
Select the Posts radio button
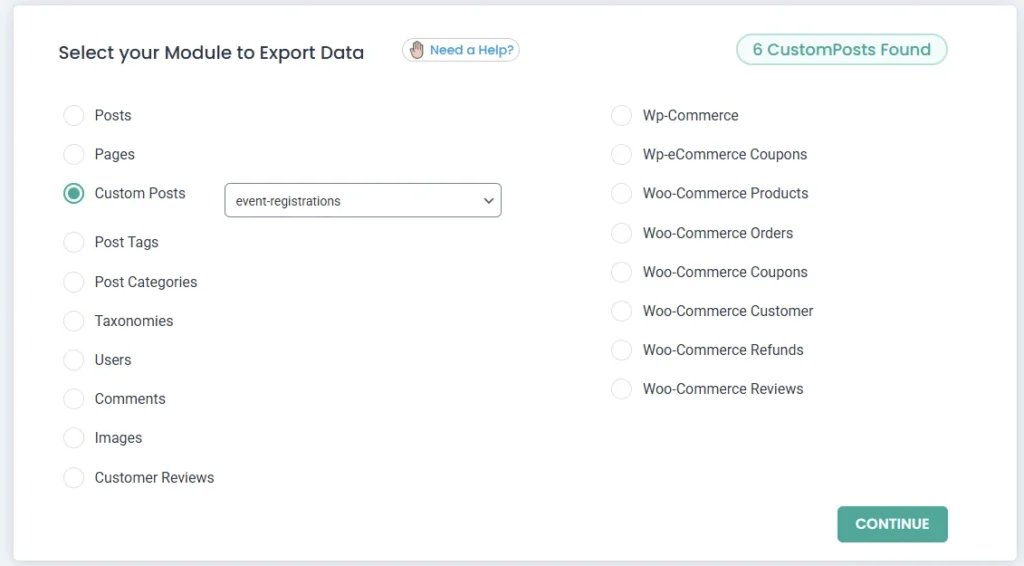tap(74, 116)
